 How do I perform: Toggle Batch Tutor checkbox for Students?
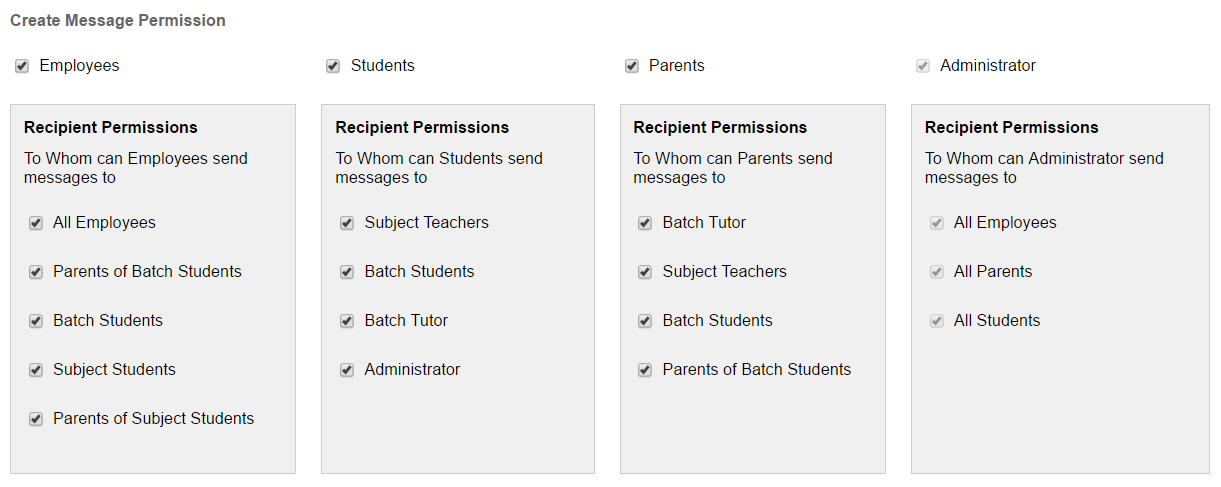pos(347,321)
